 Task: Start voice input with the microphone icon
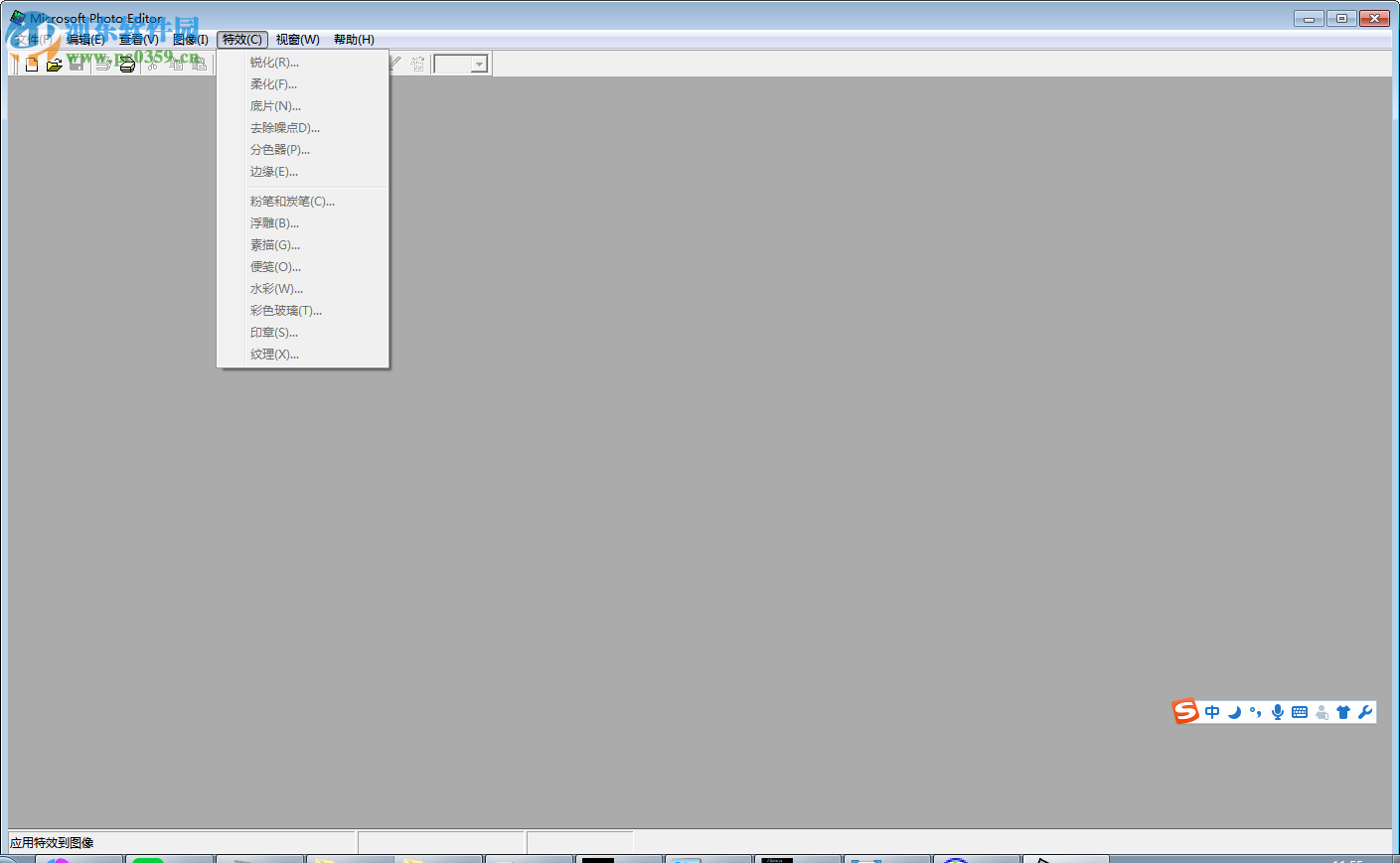click(1278, 712)
